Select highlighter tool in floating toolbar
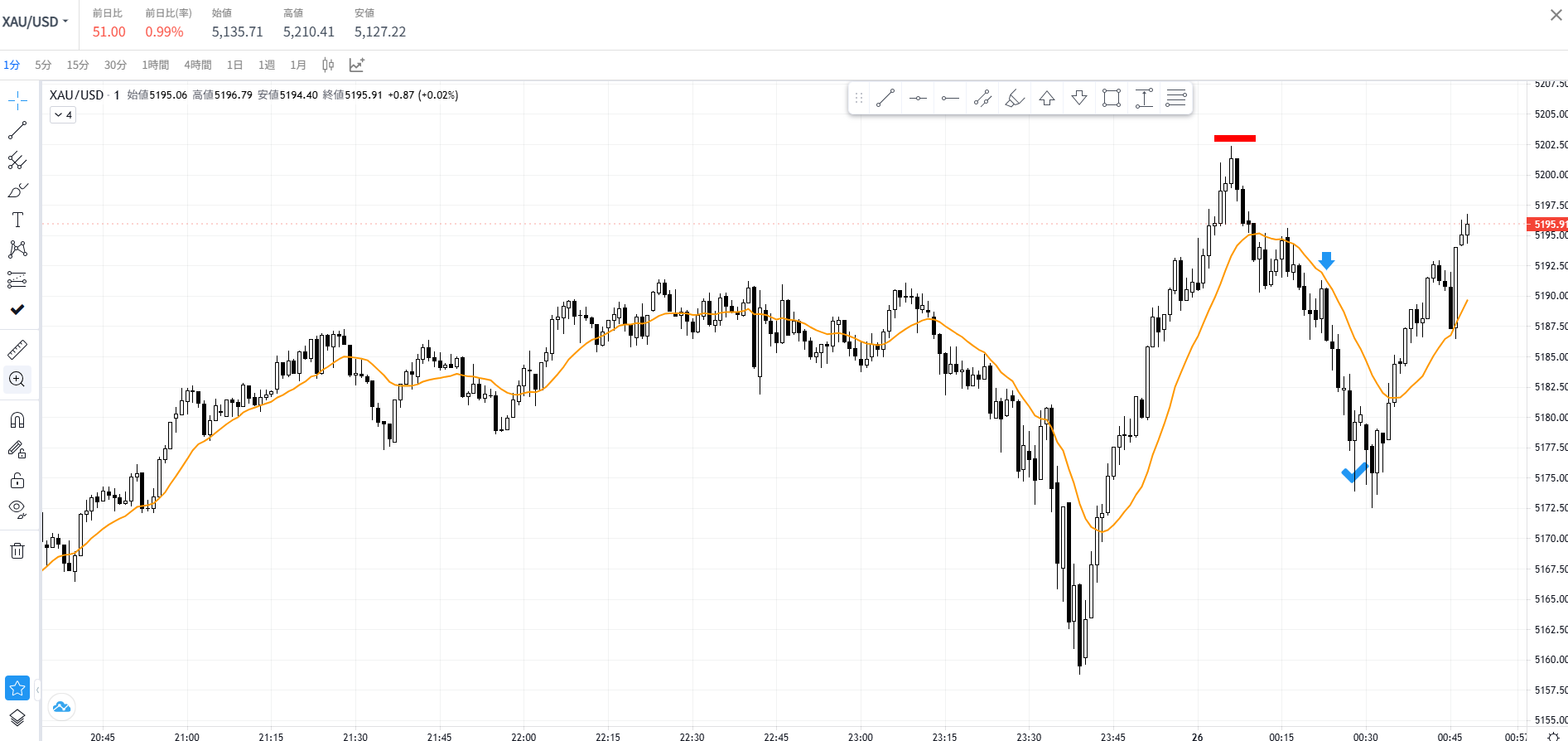The width and height of the screenshot is (1568, 741). point(1015,99)
